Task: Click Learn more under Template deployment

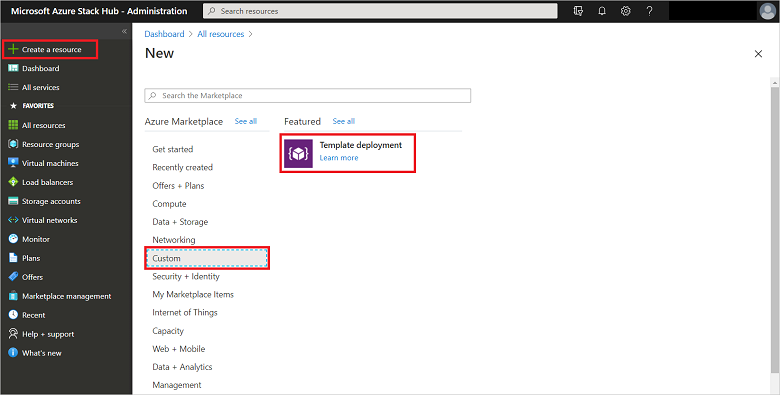Action: click(x=339, y=158)
